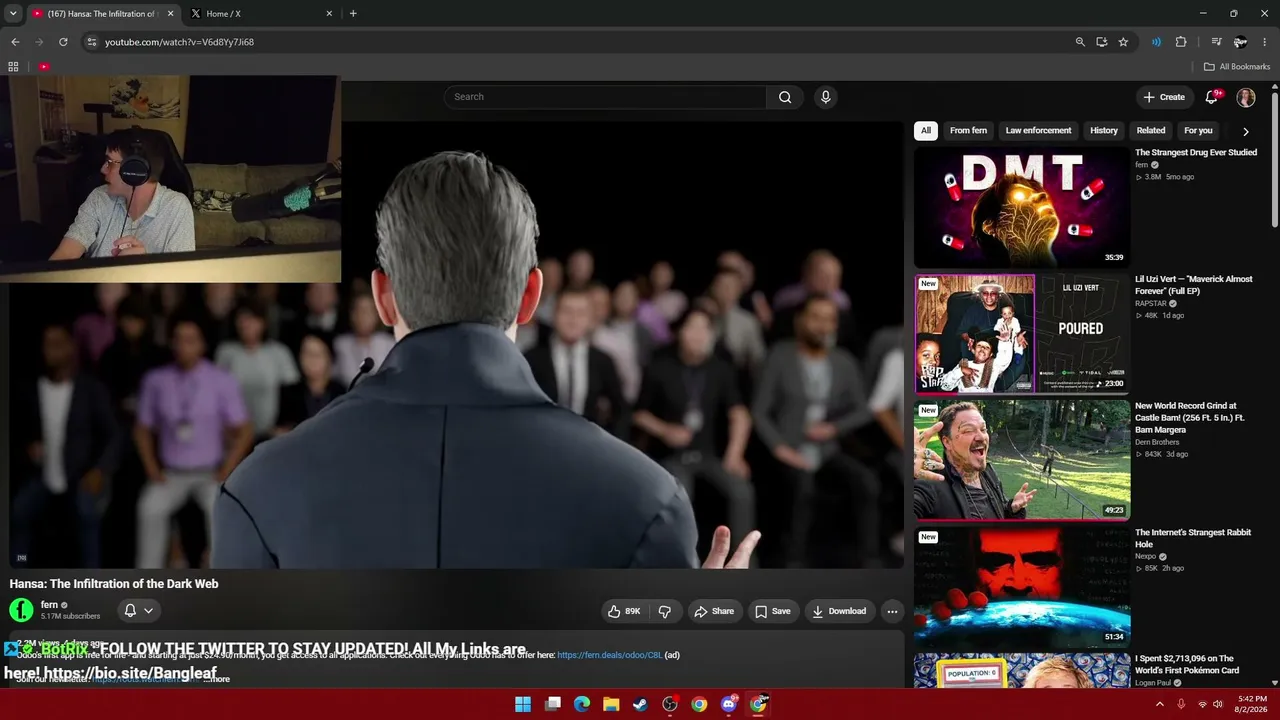Click the address bar URL
Screen dimensions: 1280x720
pos(180,42)
